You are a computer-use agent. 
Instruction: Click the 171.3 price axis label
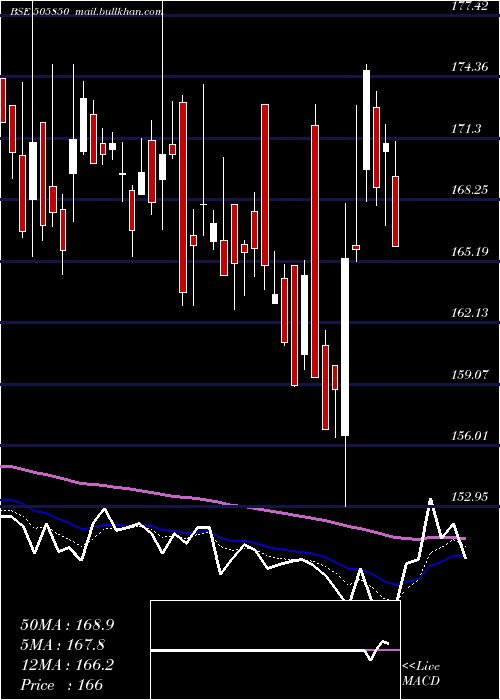(467, 129)
